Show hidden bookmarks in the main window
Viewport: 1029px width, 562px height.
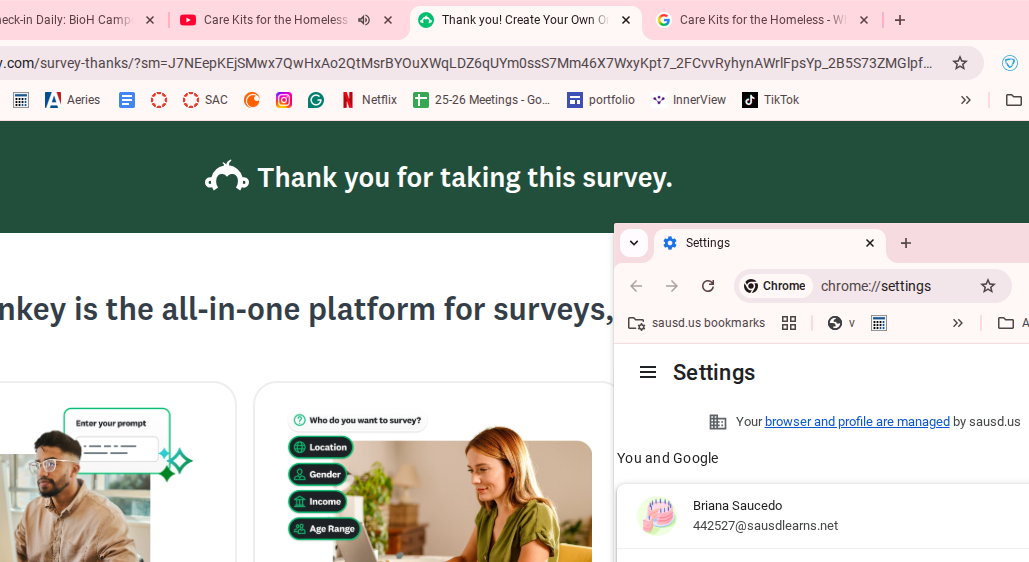tap(965, 100)
